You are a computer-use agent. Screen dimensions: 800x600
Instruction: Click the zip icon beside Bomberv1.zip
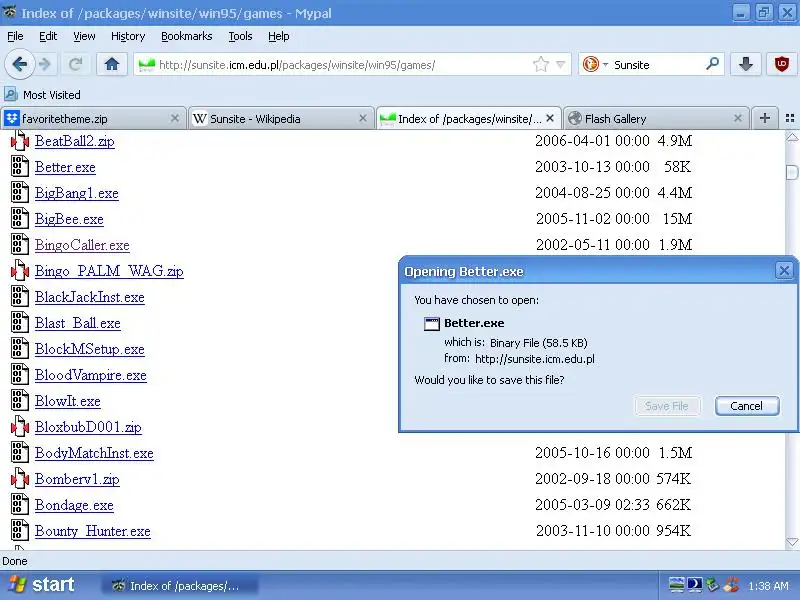19,479
